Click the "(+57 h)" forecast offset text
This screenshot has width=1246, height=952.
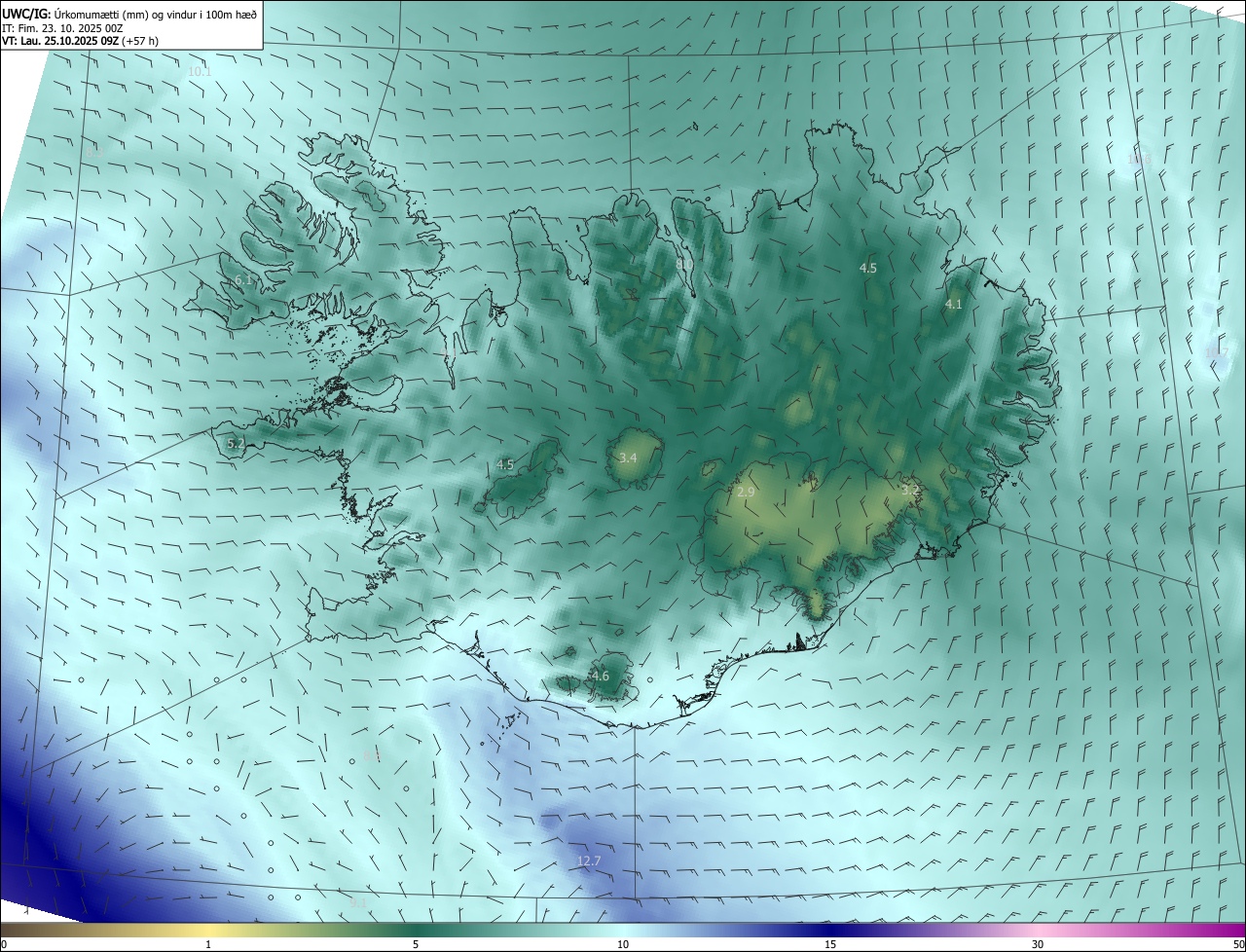click(141, 41)
